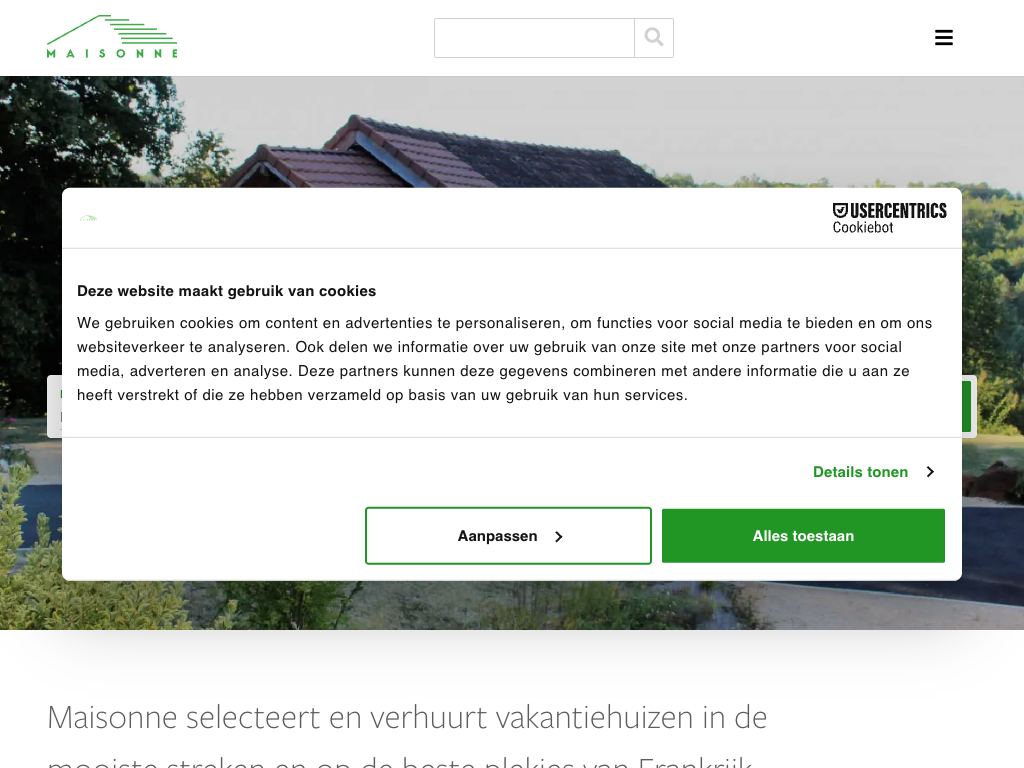Screen dimensions: 1024x768
Task: Click the Cookiebot text under Usercentrics
Action: click(863, 227)
